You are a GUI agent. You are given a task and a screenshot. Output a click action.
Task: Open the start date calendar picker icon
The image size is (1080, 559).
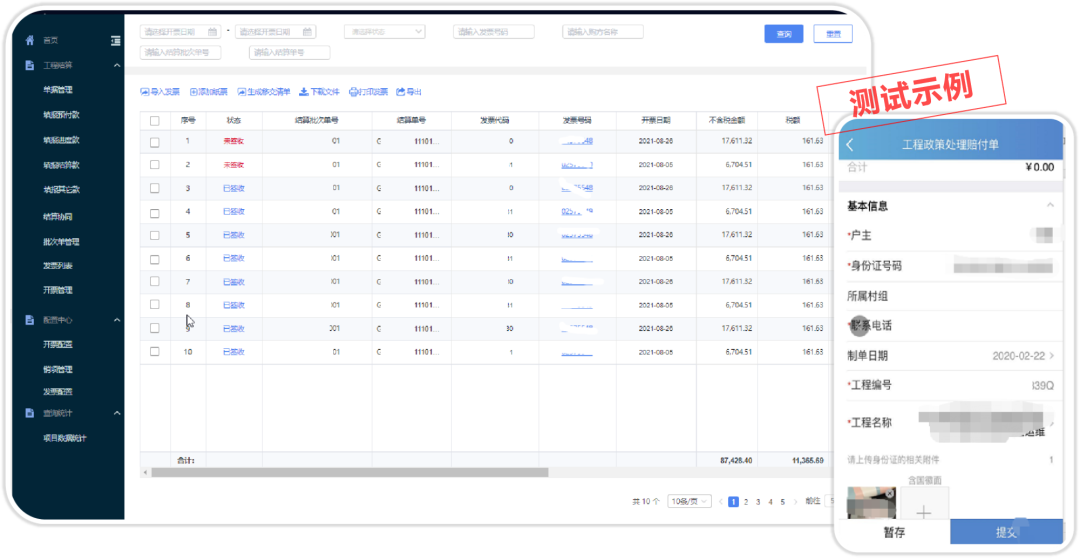pos(213,32)
